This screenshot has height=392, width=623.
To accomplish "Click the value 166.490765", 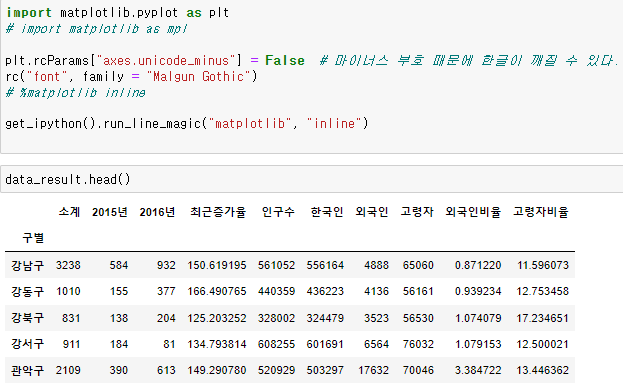I will tap(217, 291).
